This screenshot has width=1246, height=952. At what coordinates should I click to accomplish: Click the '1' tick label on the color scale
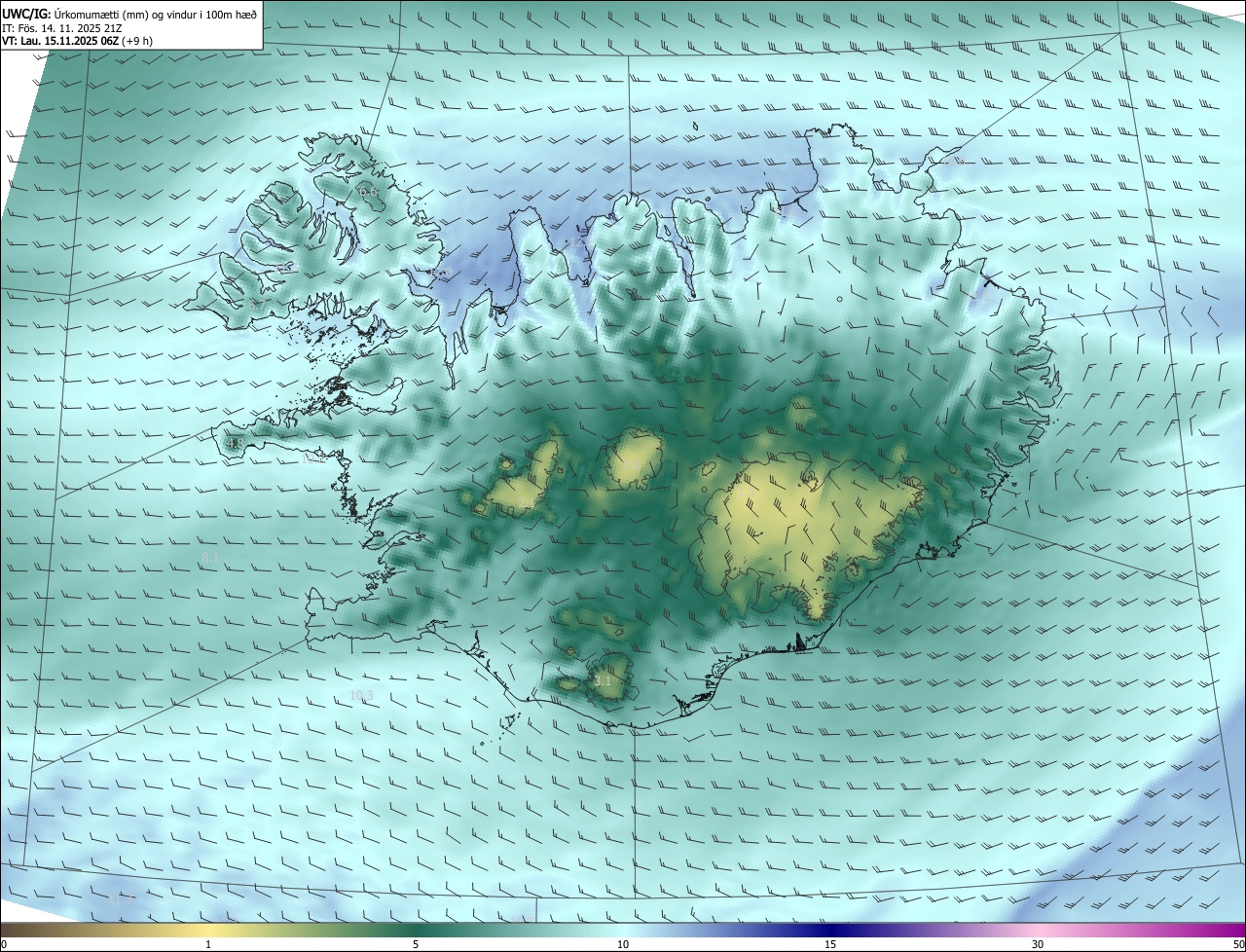coord(208,945)
